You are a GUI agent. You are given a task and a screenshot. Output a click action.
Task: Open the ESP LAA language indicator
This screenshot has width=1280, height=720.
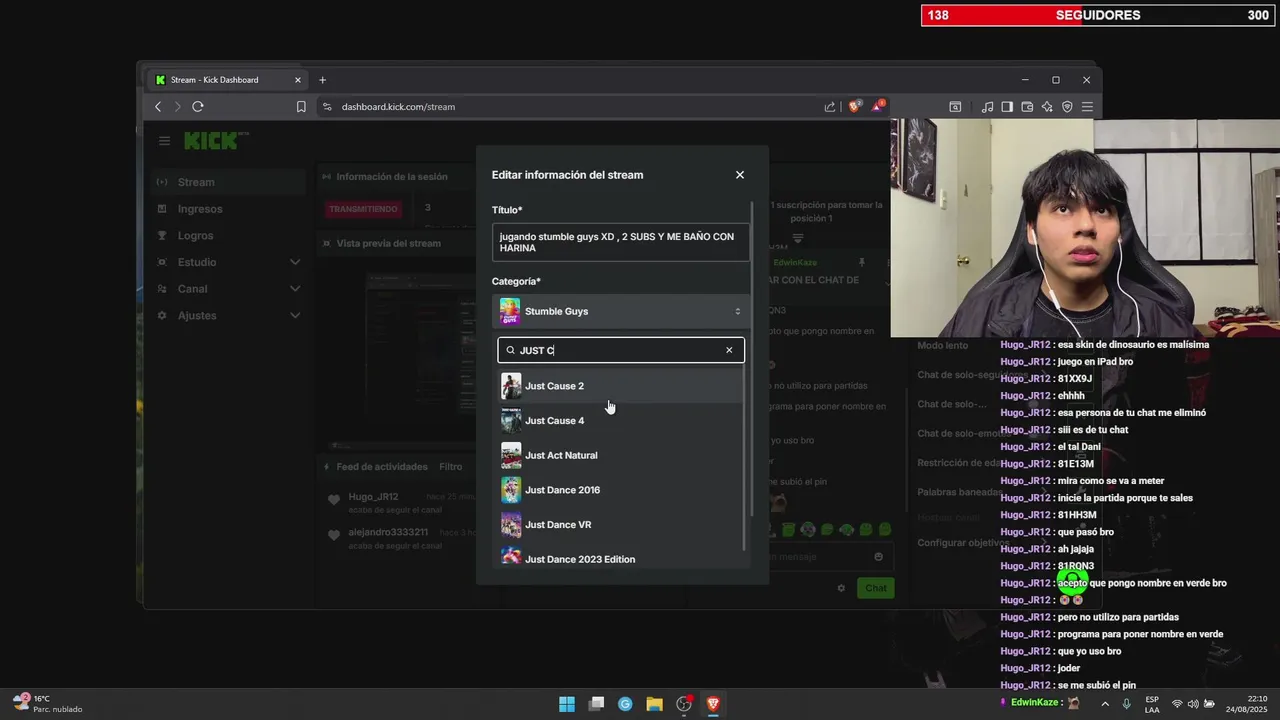tap(1152, 704)
